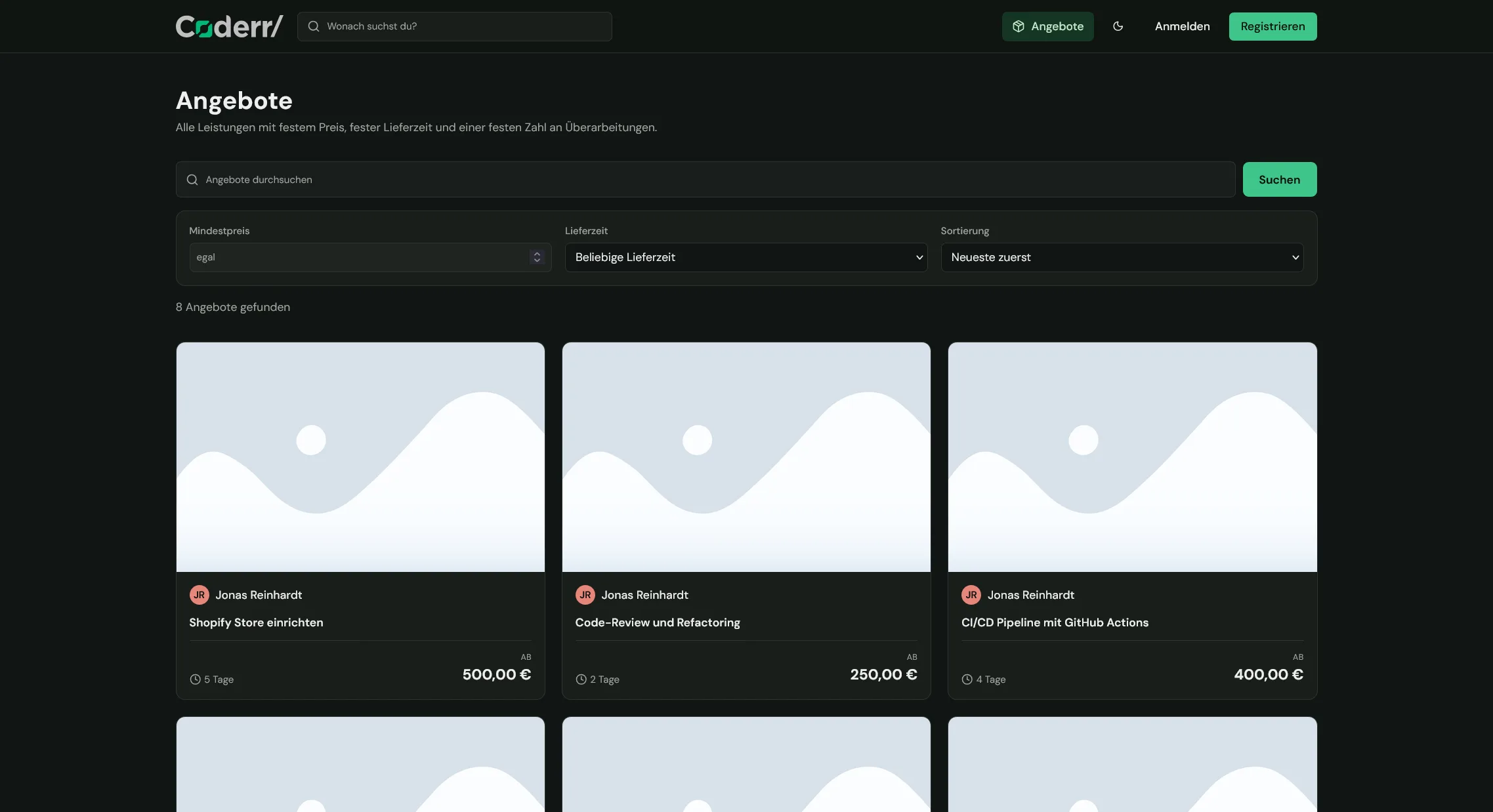Click clock icon next to 5 Tage
The height and width of the screenshot is (812, 1493).
[195, 680]
